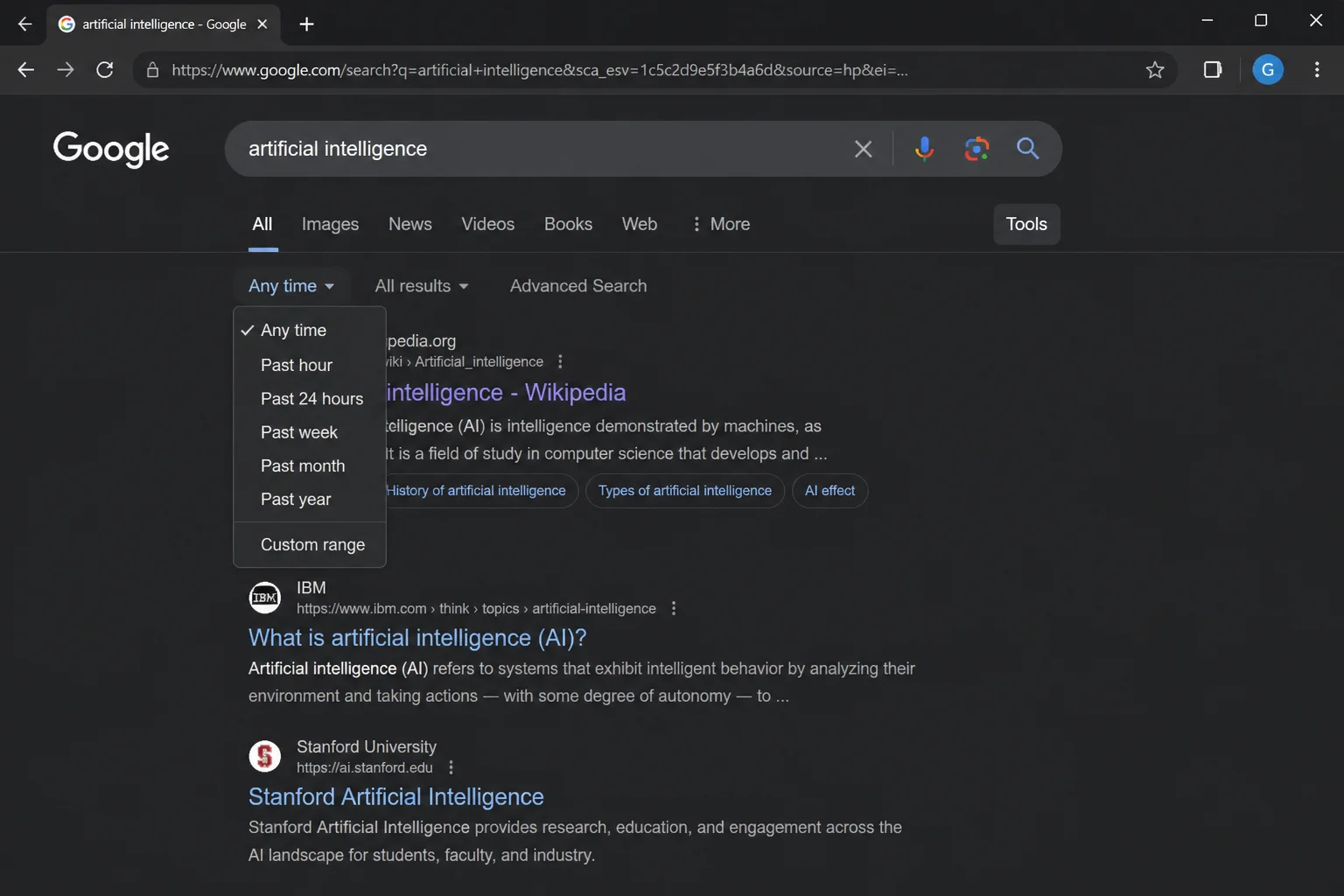
Task: Open options for Wikipedia result
Action: (560, 361)
